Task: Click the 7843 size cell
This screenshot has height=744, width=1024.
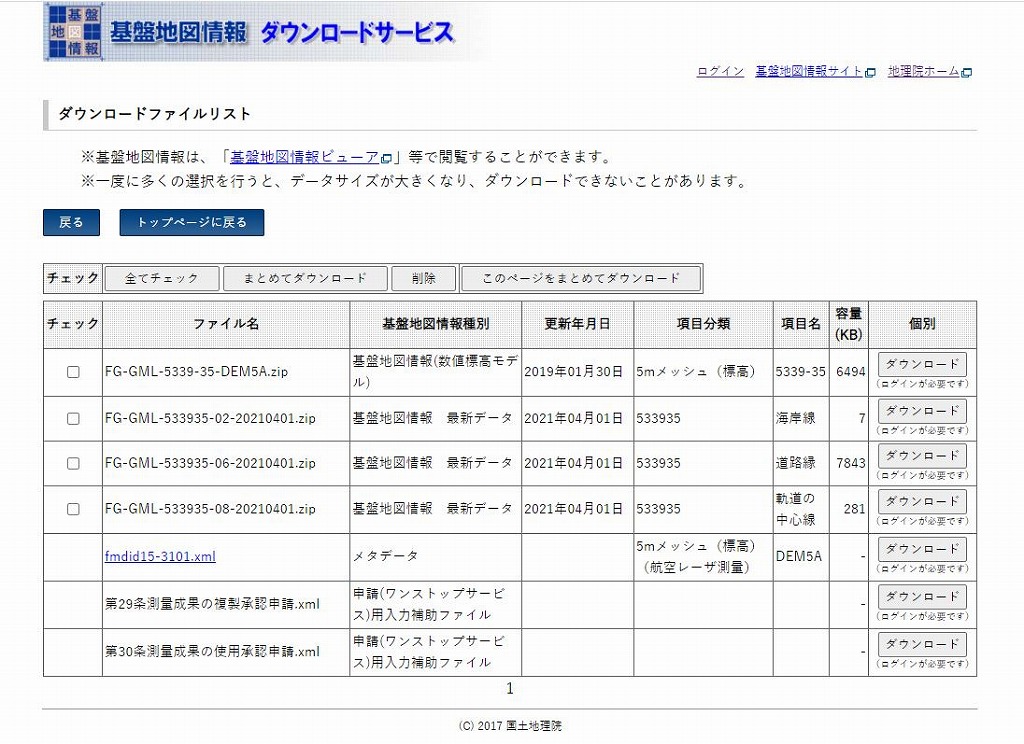Action: pos(851,463)
